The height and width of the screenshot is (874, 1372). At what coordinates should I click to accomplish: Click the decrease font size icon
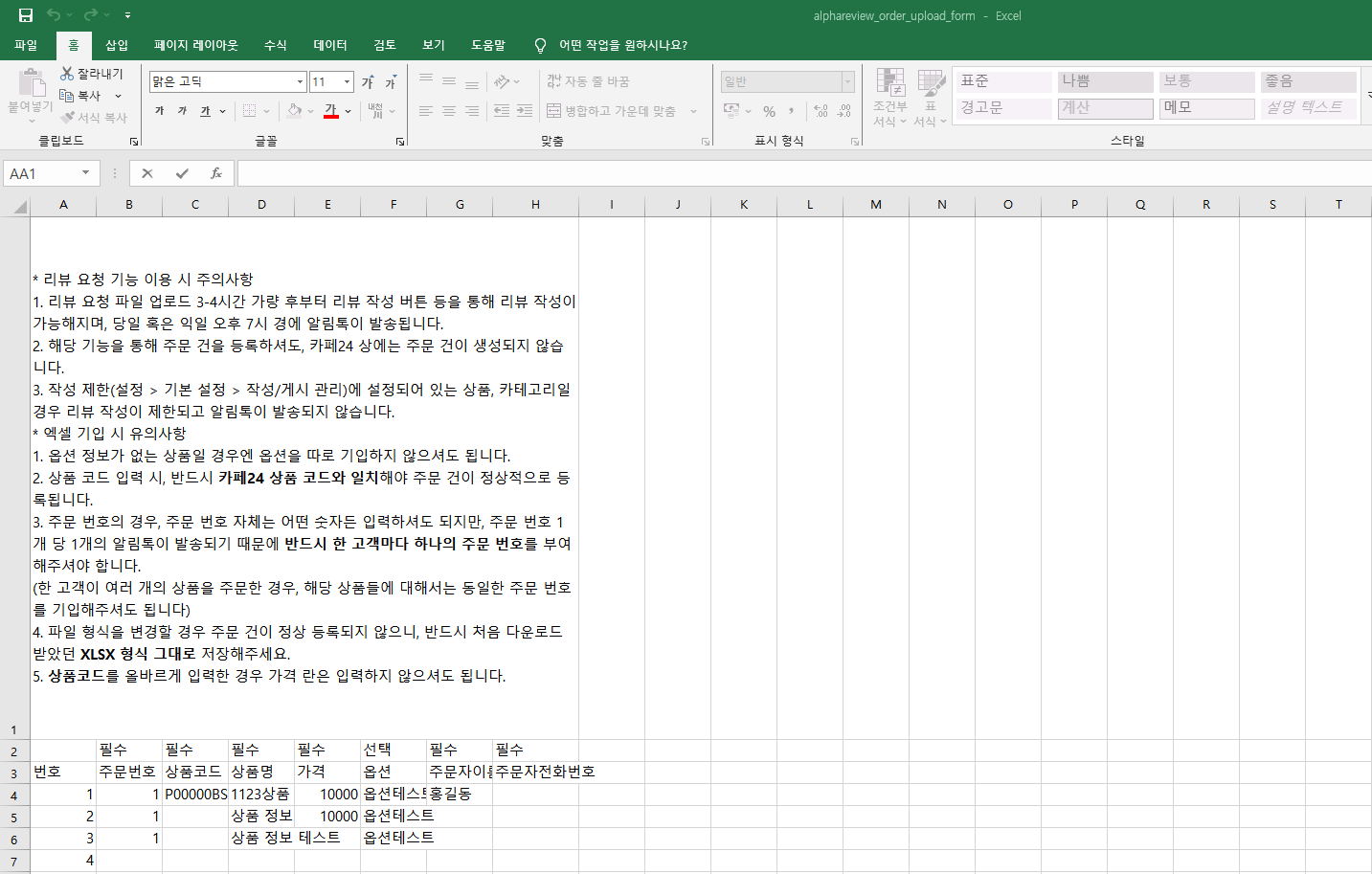[x=391, y=82]
